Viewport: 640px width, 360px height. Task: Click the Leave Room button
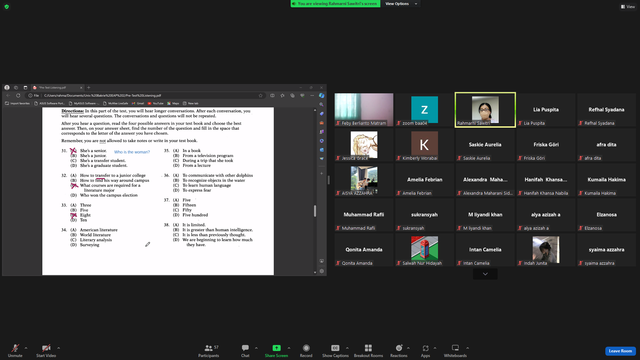(620, 351)
